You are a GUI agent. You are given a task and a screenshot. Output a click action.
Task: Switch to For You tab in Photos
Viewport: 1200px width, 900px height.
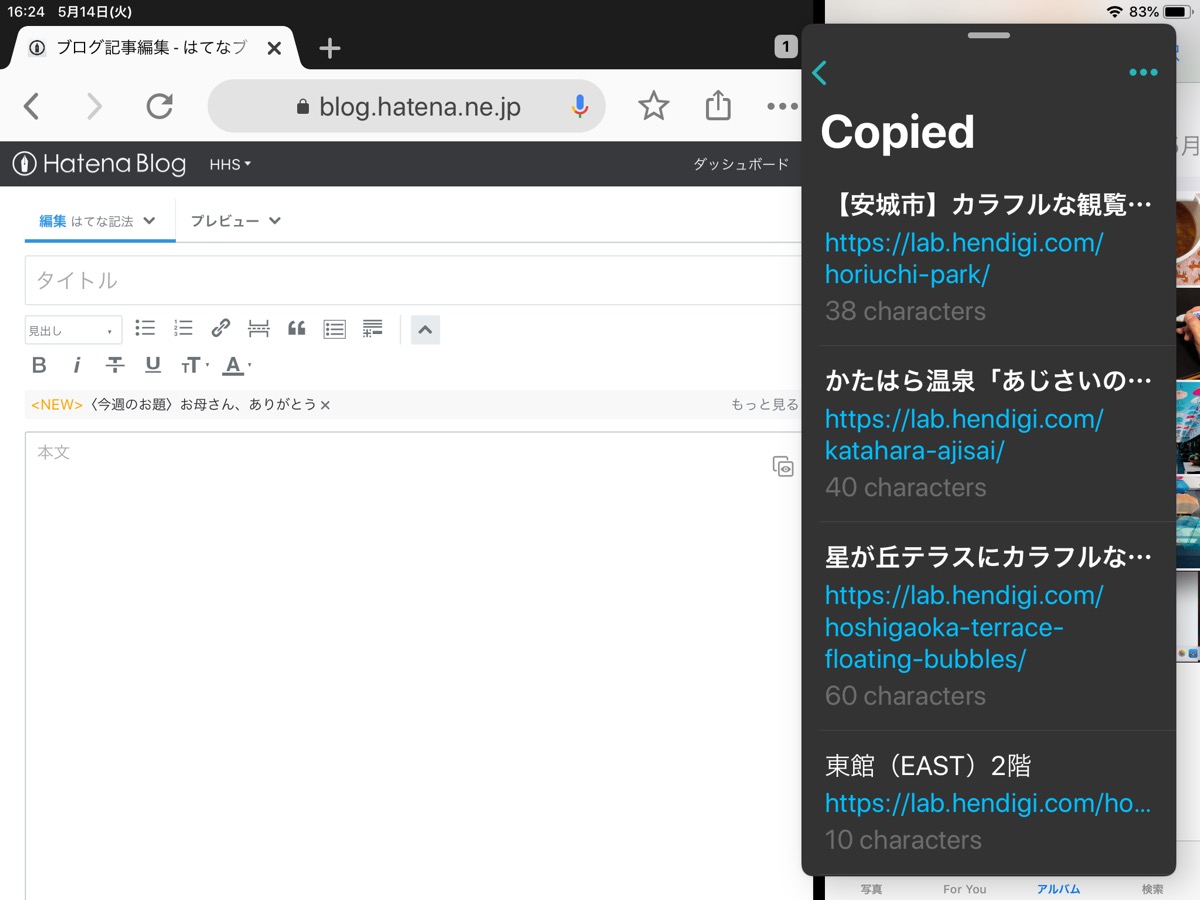coord(965,889)
